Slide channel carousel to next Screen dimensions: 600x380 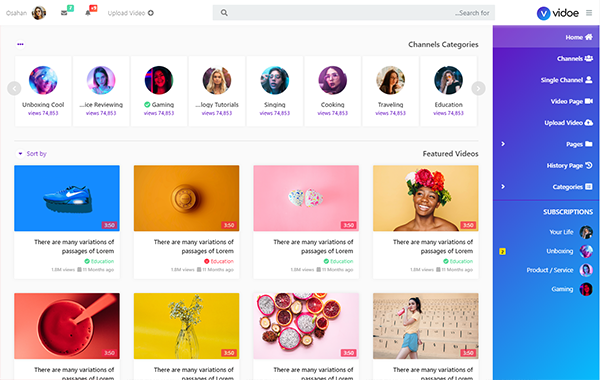[x=478, y=88]
